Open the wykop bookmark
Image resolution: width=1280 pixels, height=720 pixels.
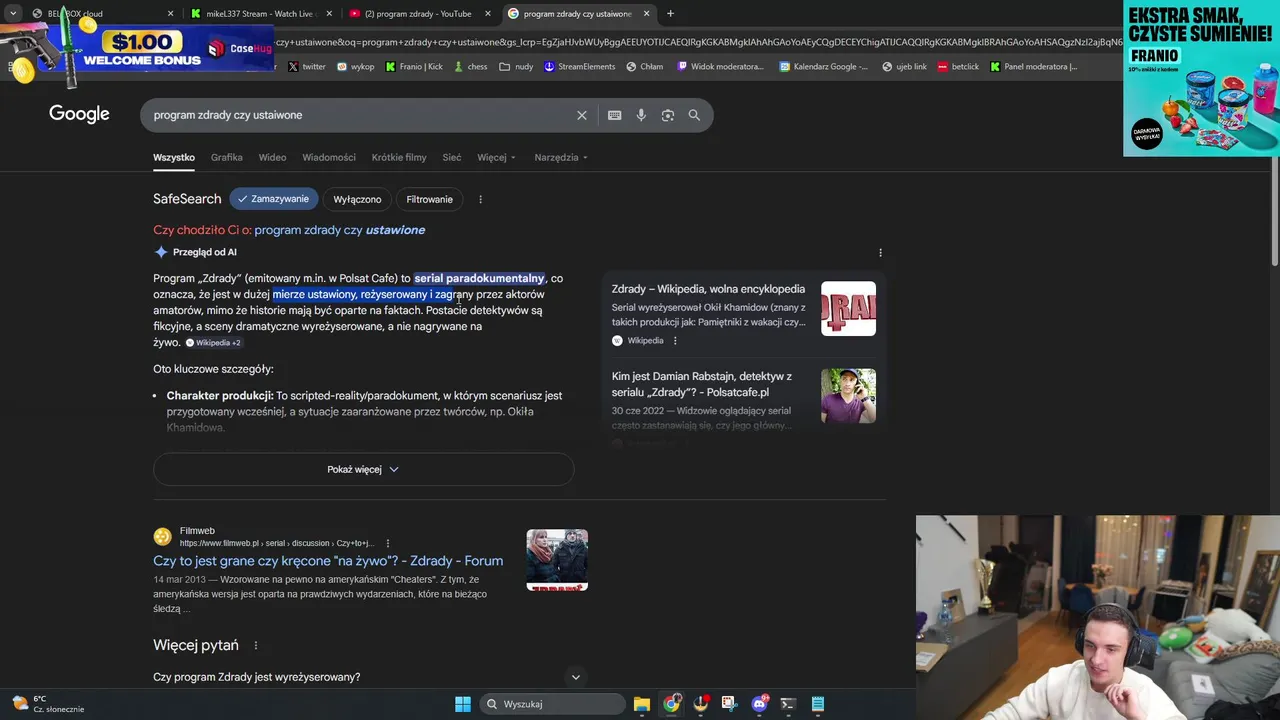[x=355, y=67]
